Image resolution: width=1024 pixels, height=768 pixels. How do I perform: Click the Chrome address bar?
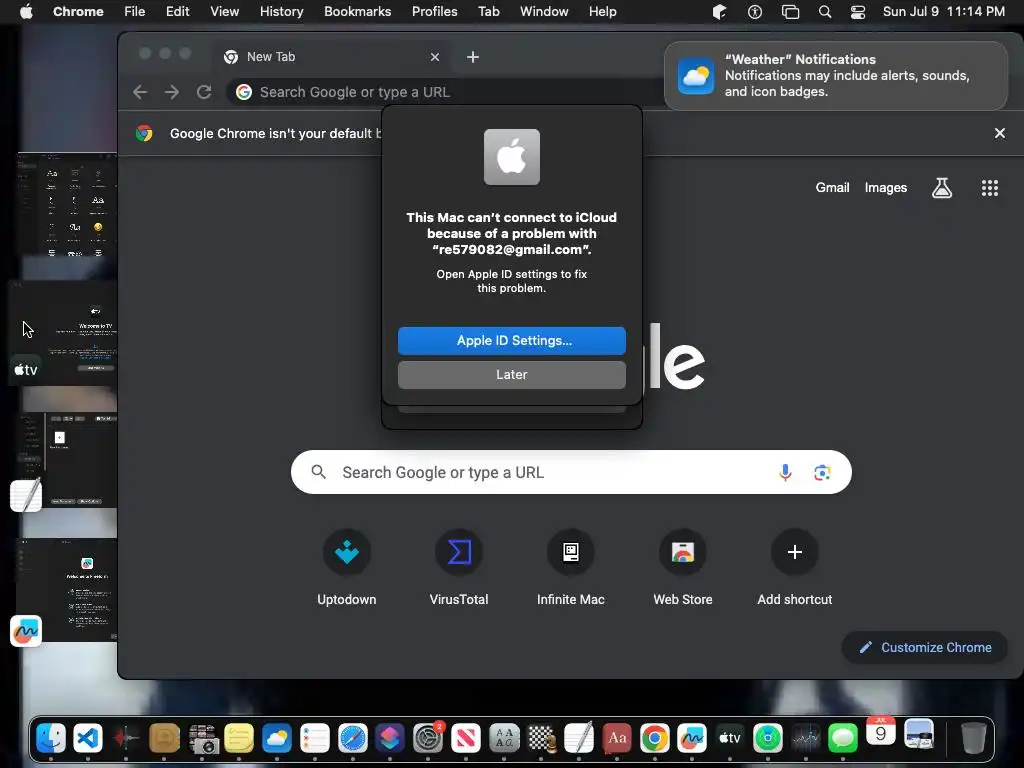point(444,92)
